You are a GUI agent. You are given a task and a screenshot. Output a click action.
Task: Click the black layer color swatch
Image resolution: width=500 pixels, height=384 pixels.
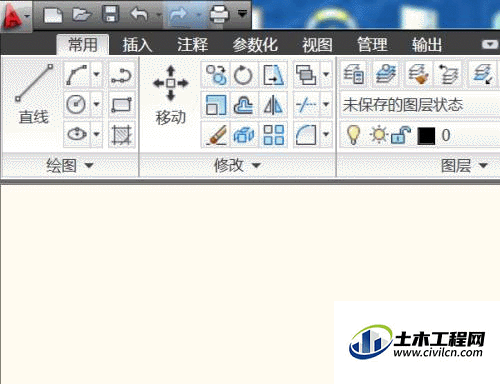(426, 136)
